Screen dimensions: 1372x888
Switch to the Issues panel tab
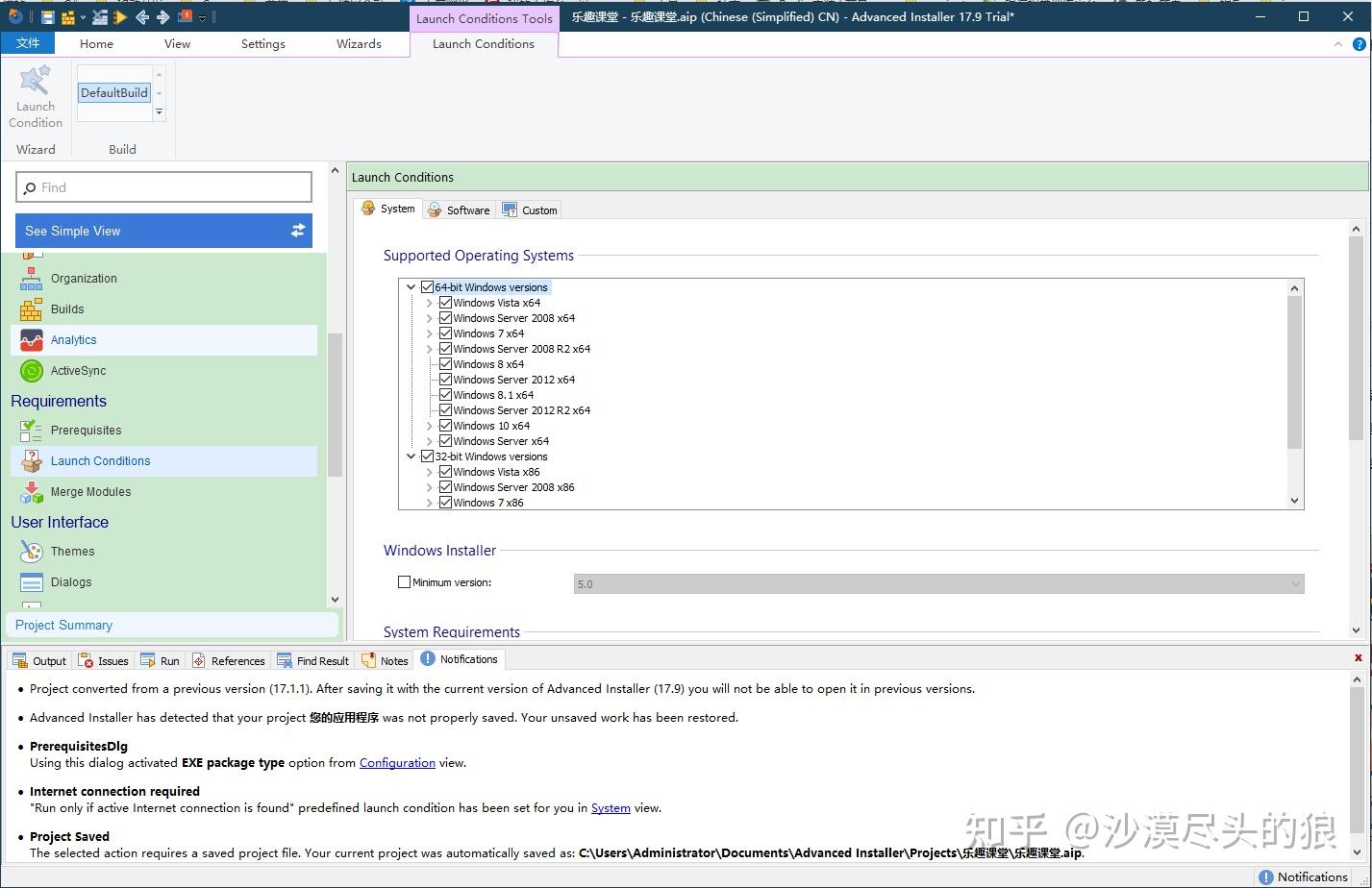104,660
